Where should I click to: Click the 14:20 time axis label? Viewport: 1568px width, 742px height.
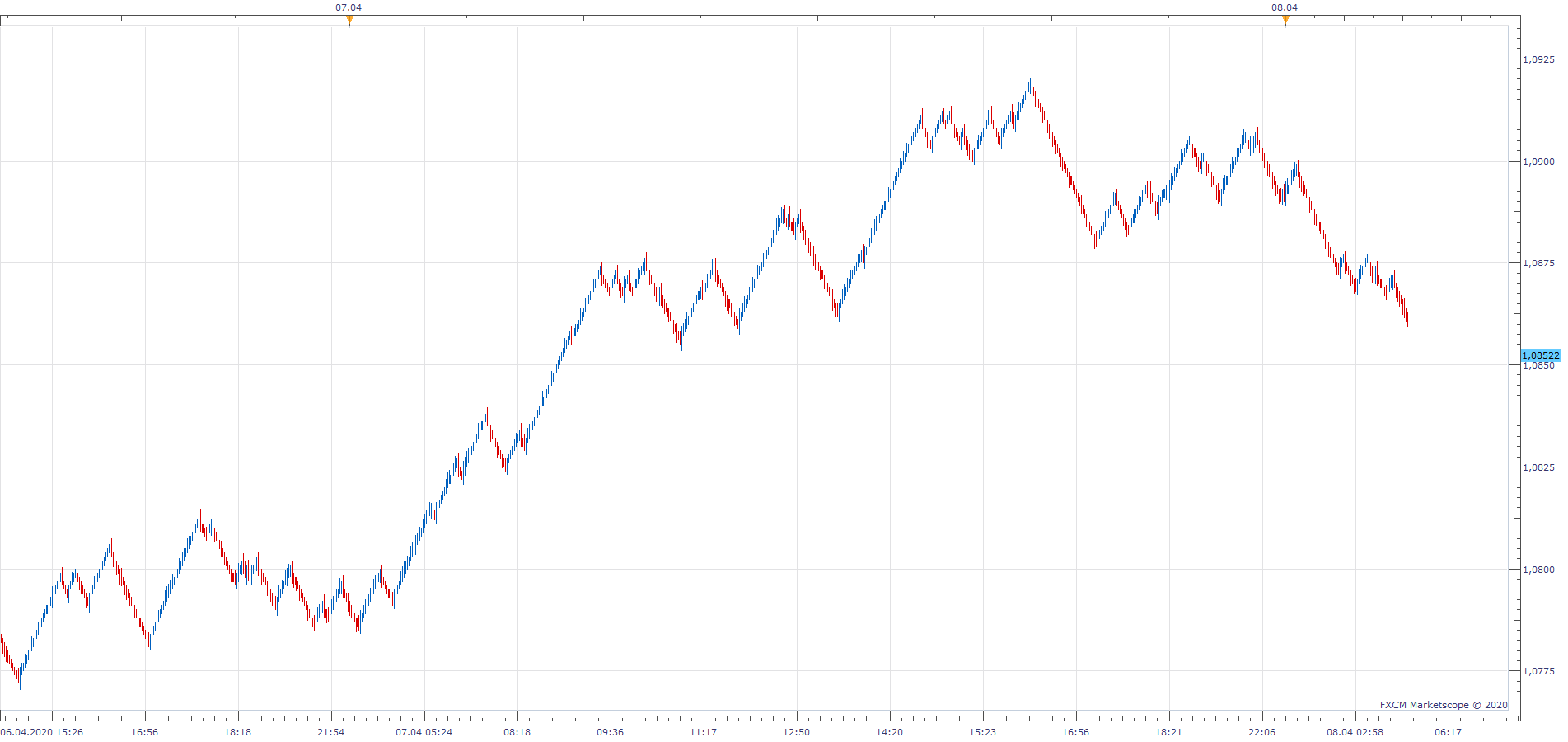[889, 732]
